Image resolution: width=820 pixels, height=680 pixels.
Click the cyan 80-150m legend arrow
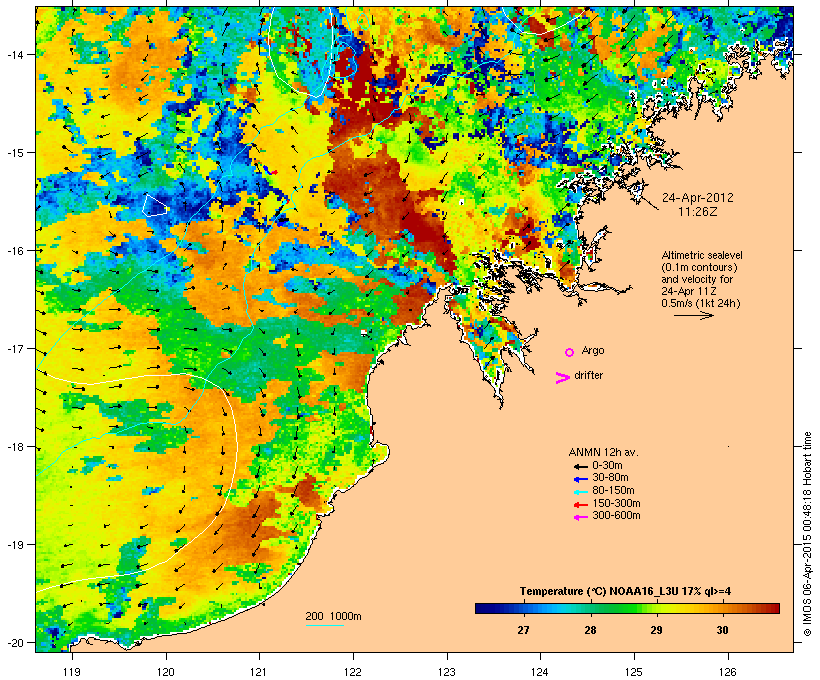coord(580,492)
